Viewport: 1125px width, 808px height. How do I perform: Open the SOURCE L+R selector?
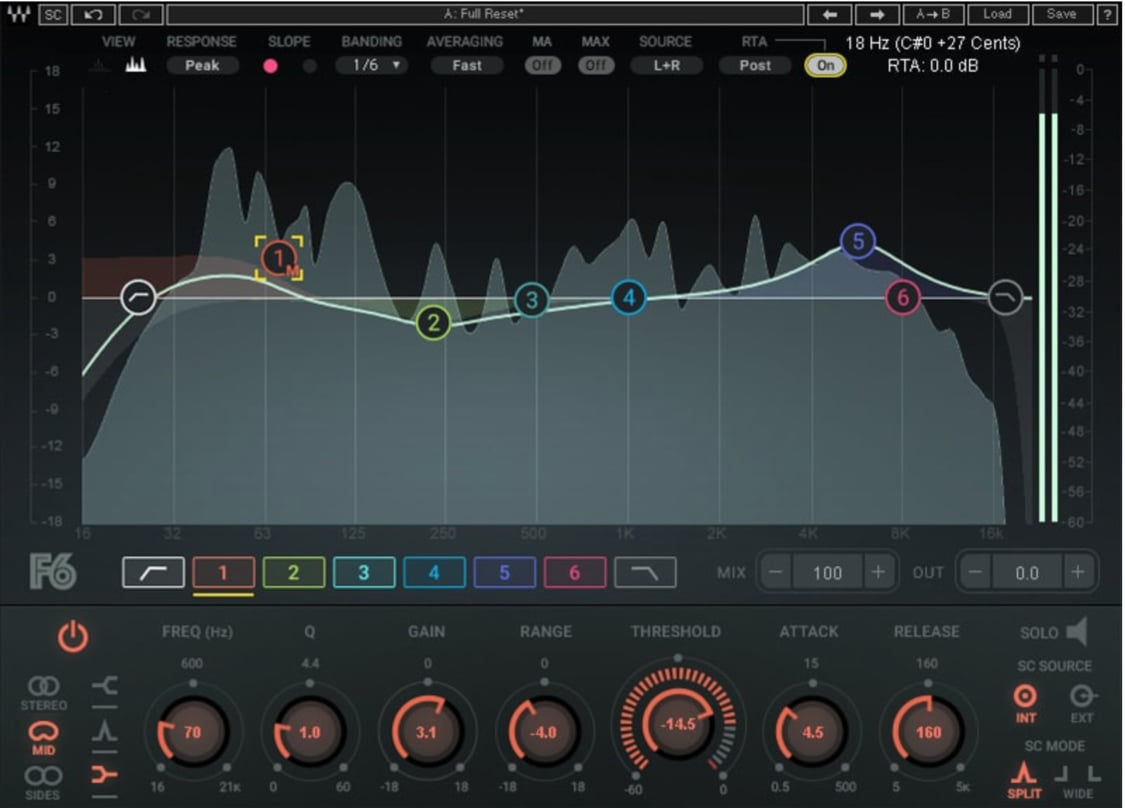click(666, 64)
